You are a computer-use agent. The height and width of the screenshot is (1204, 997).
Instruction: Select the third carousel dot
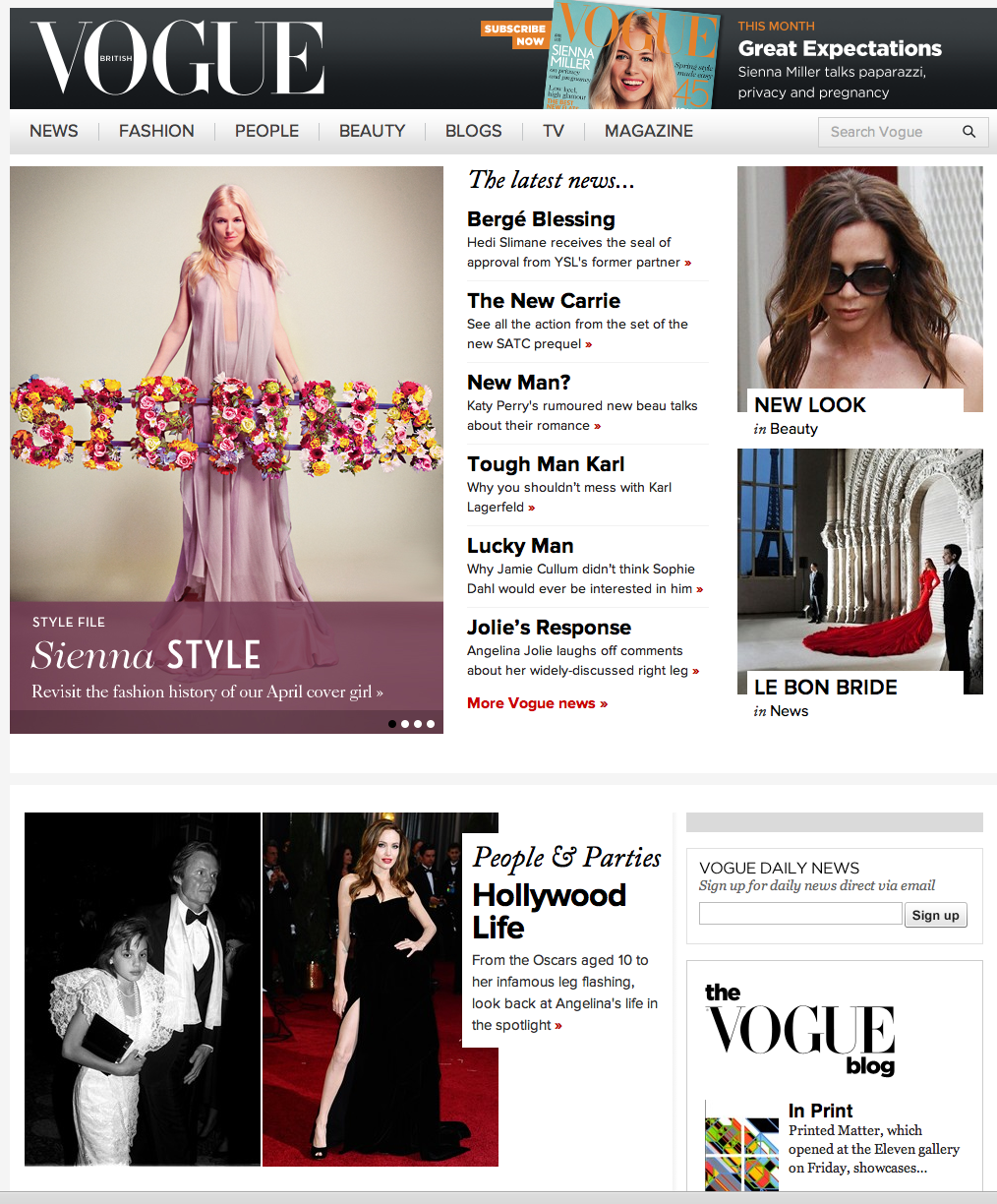(417, 724)
